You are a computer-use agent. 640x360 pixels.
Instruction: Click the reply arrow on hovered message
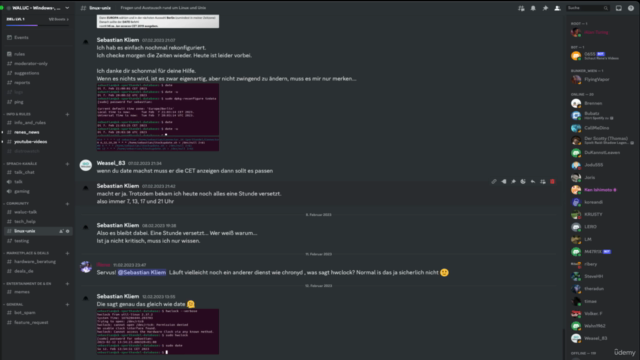[x=533, y=182]
